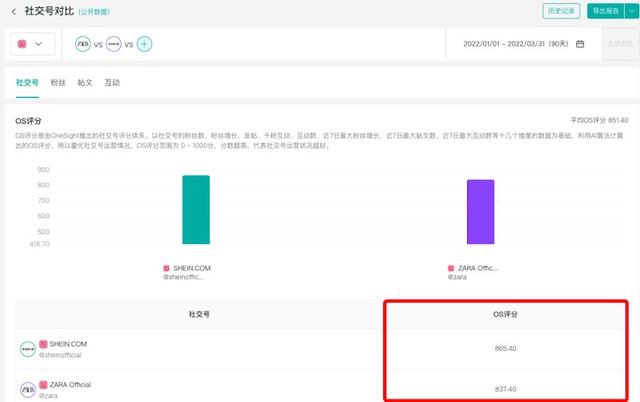Switch to the 社交号 tab
Viewport: 640px width, 402px height.
coord(27,82)
